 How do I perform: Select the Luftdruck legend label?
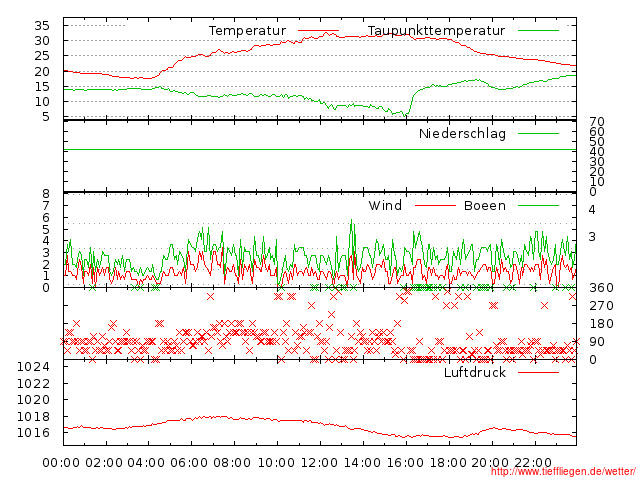coord(475,372)
